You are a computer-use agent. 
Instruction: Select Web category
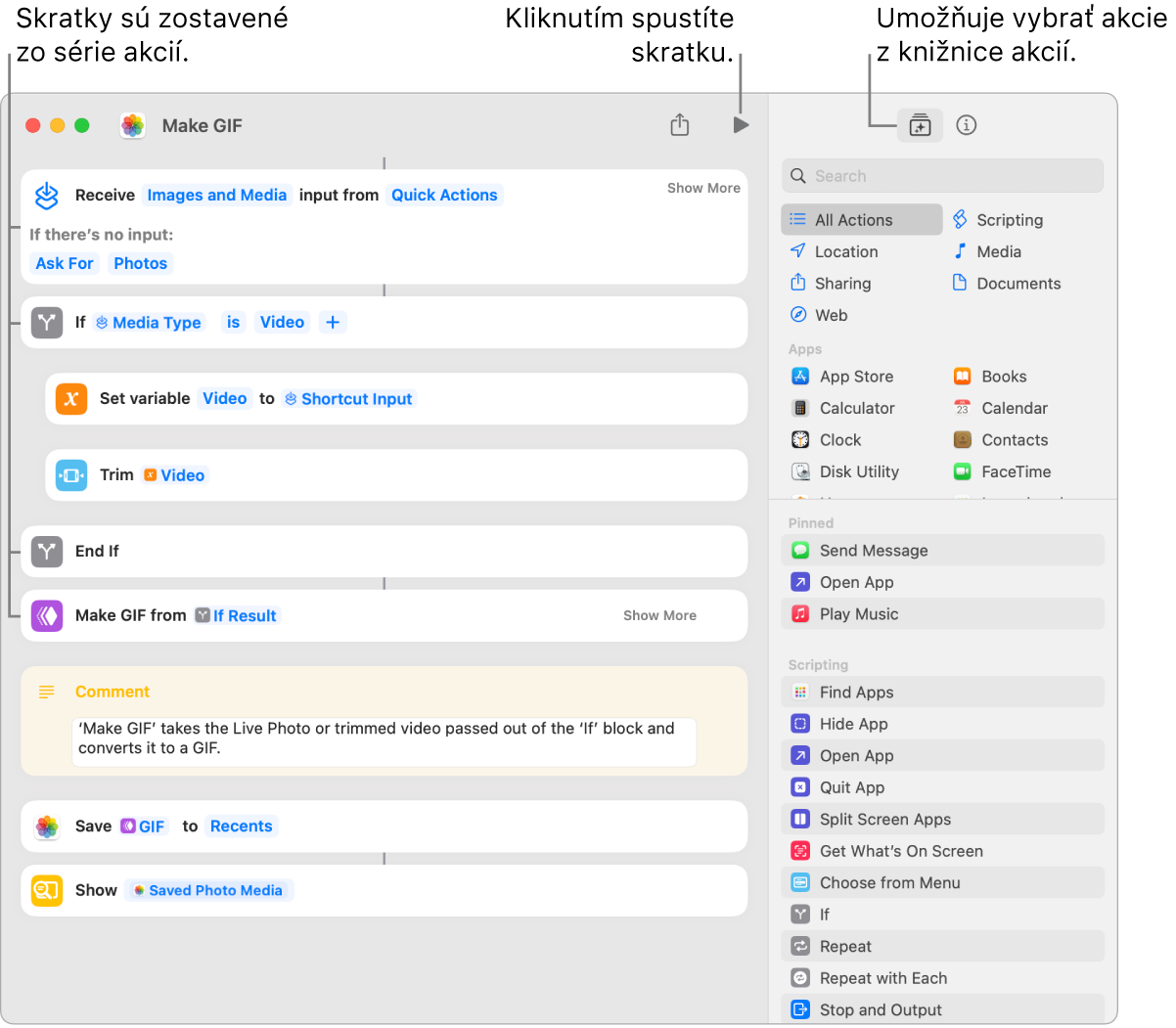[x=819, y=315]
